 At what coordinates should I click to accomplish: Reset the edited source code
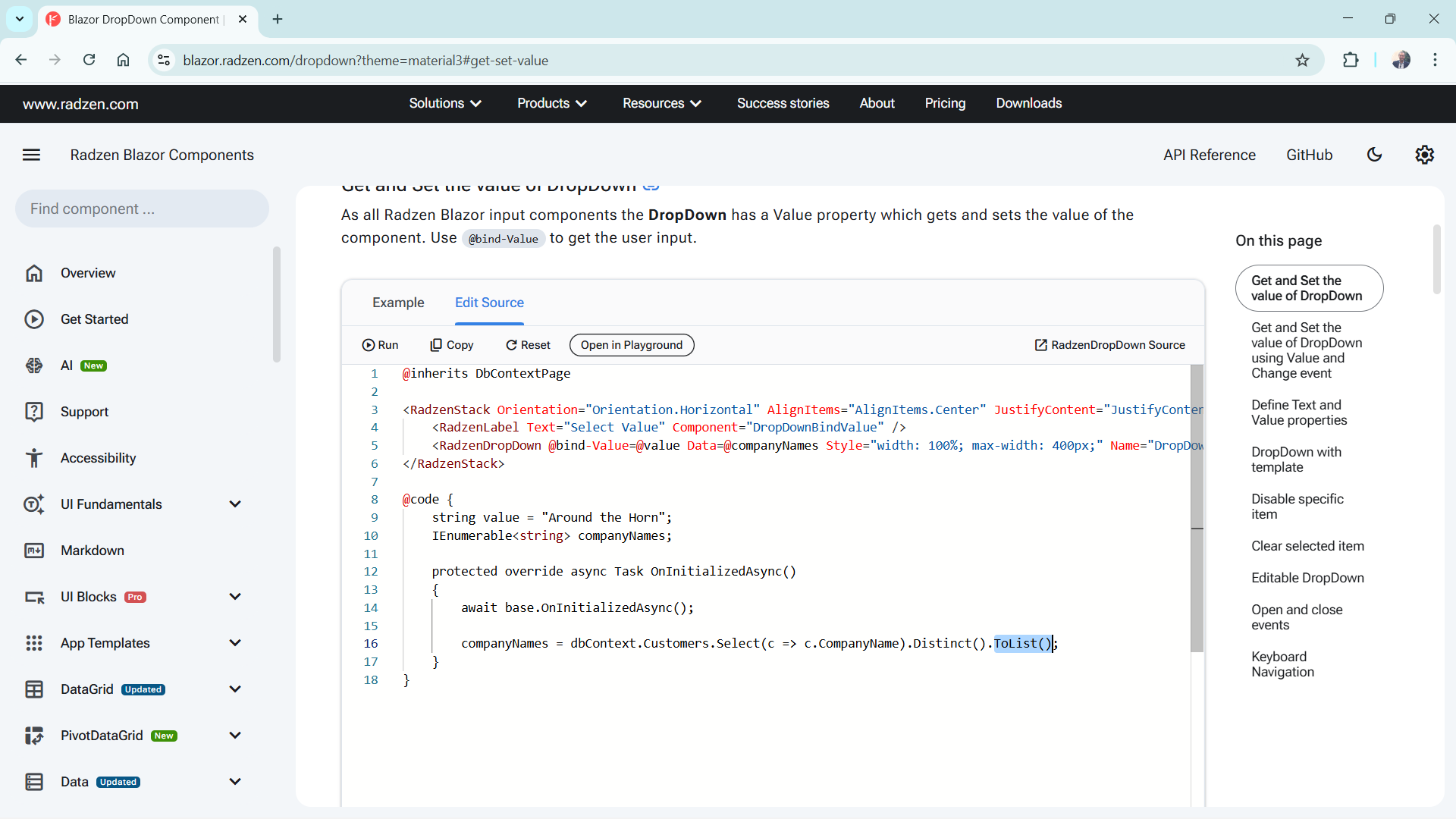(x=528, y=345)
